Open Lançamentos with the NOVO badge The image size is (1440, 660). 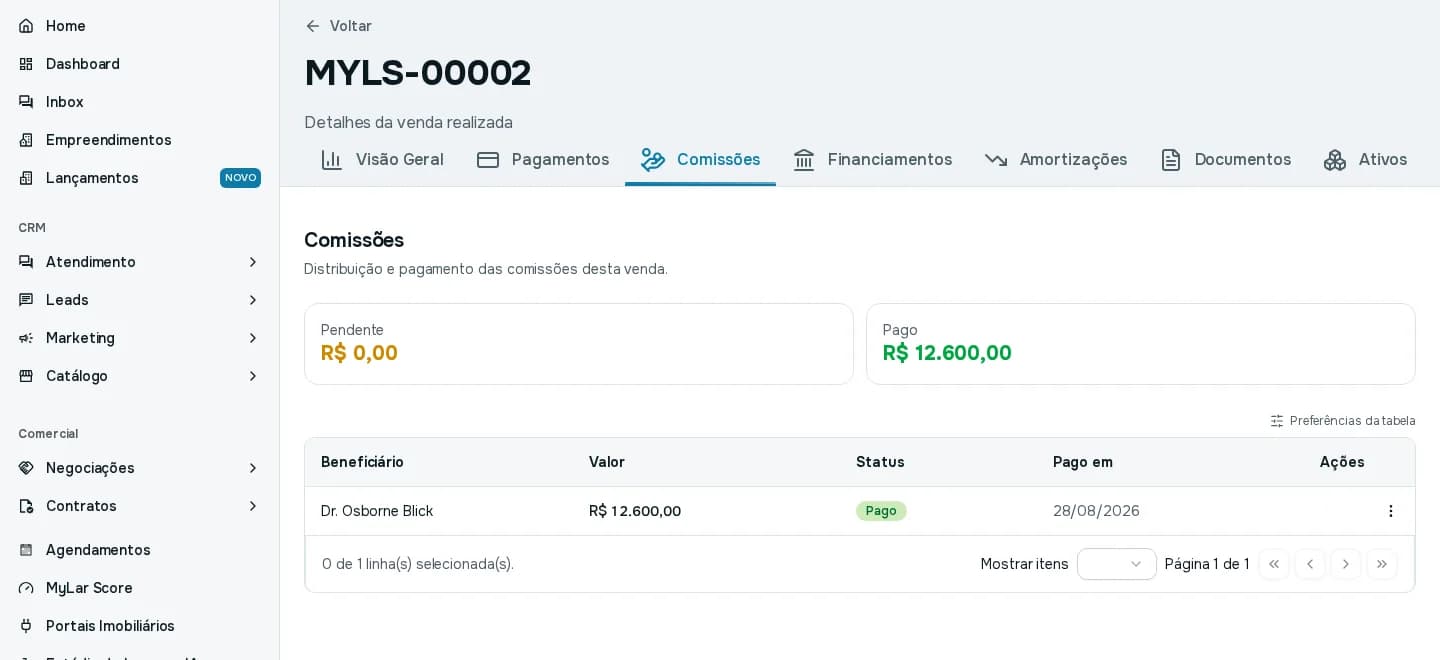pyautogui.click(x=140, y=178)
